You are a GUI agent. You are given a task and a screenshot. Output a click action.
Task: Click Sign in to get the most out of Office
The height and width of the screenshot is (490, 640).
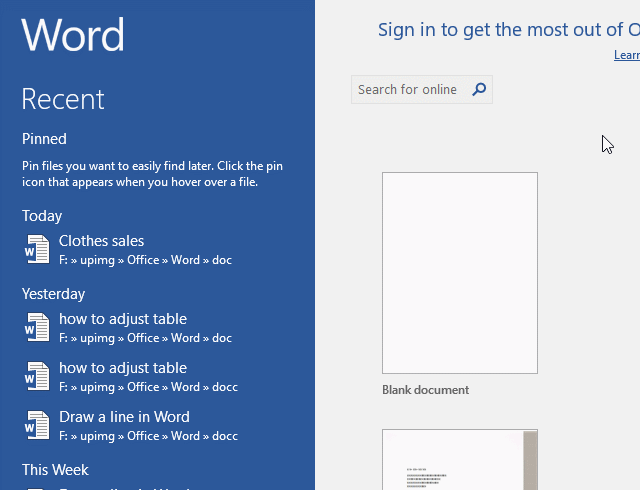click(x=509, y=30)
